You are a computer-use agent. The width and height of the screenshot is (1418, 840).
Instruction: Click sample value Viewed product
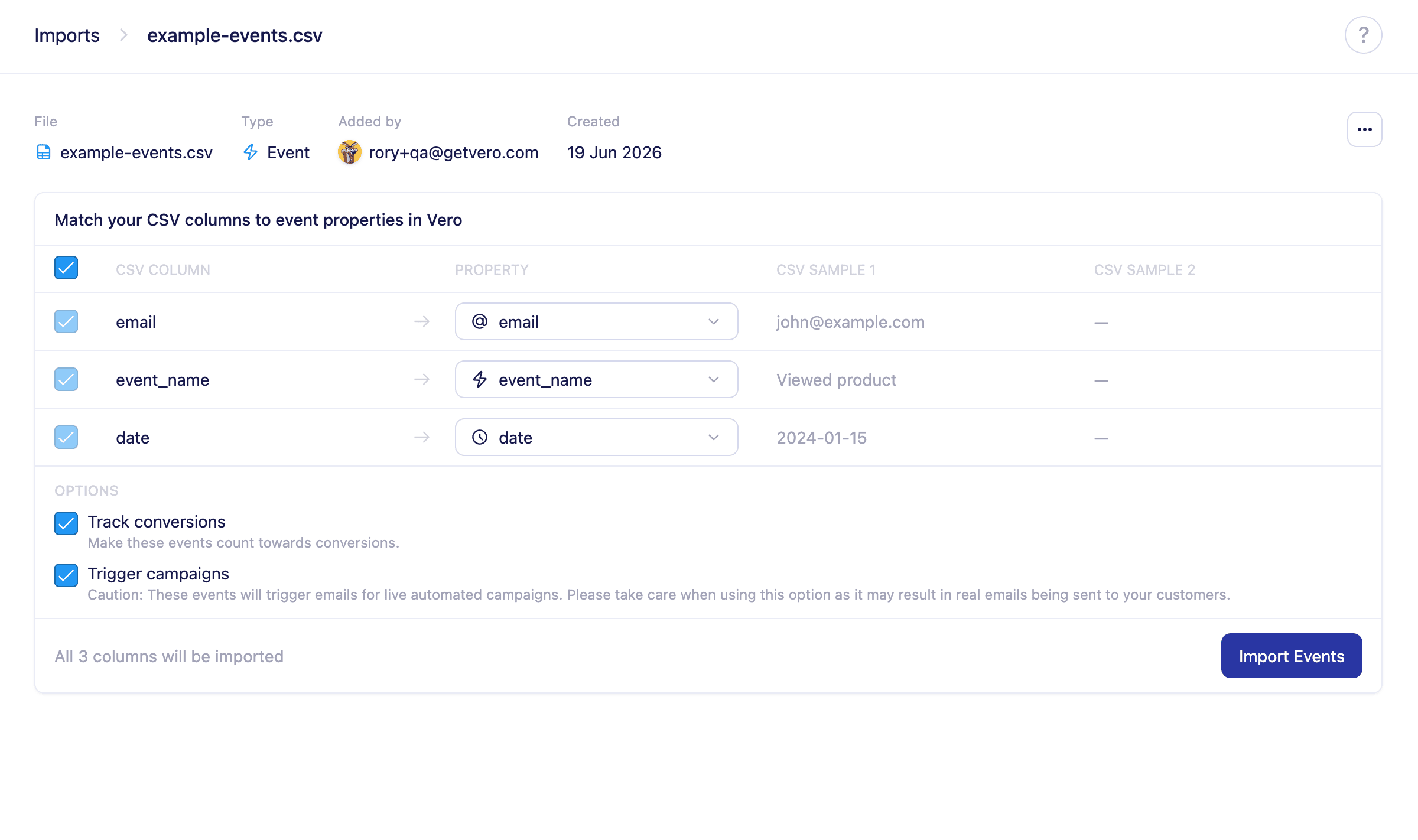pos(836,380)
